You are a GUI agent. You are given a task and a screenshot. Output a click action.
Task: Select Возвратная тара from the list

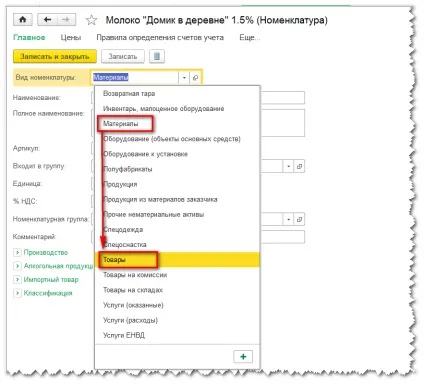[x=177, y=93]
